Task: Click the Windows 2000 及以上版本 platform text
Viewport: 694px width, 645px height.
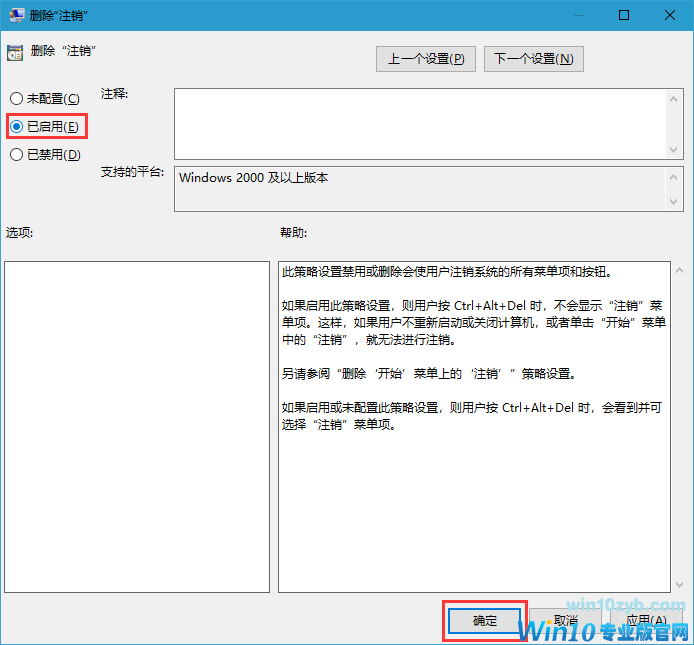Action: pyautogui.click(x=253, y=178)
